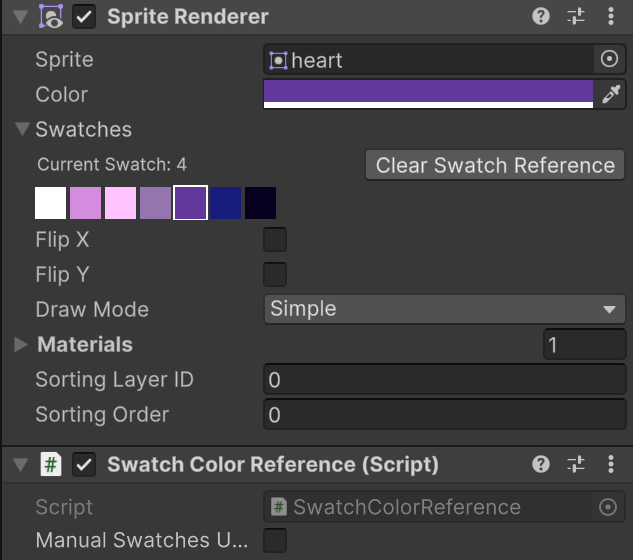Open Sprite Renderer preset sliders icon
Viewport: 633px width, 560px height.
pyautogui.click(x=576, y=17)
